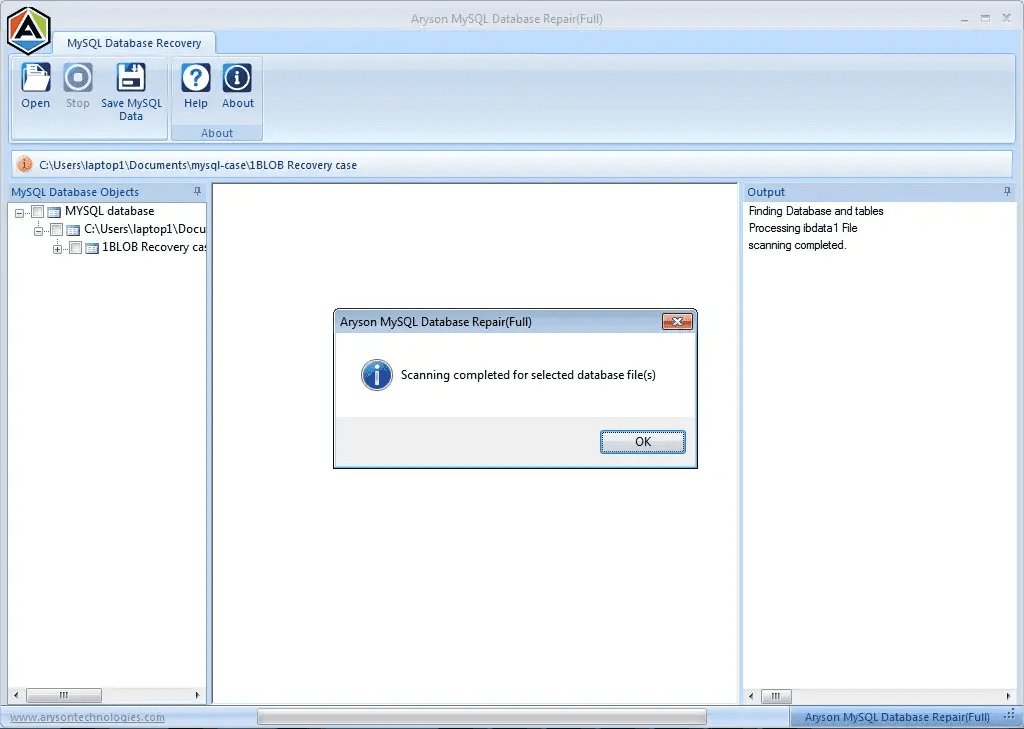Click the 'Processing ibdata1 File' output line

click(803, 228)
